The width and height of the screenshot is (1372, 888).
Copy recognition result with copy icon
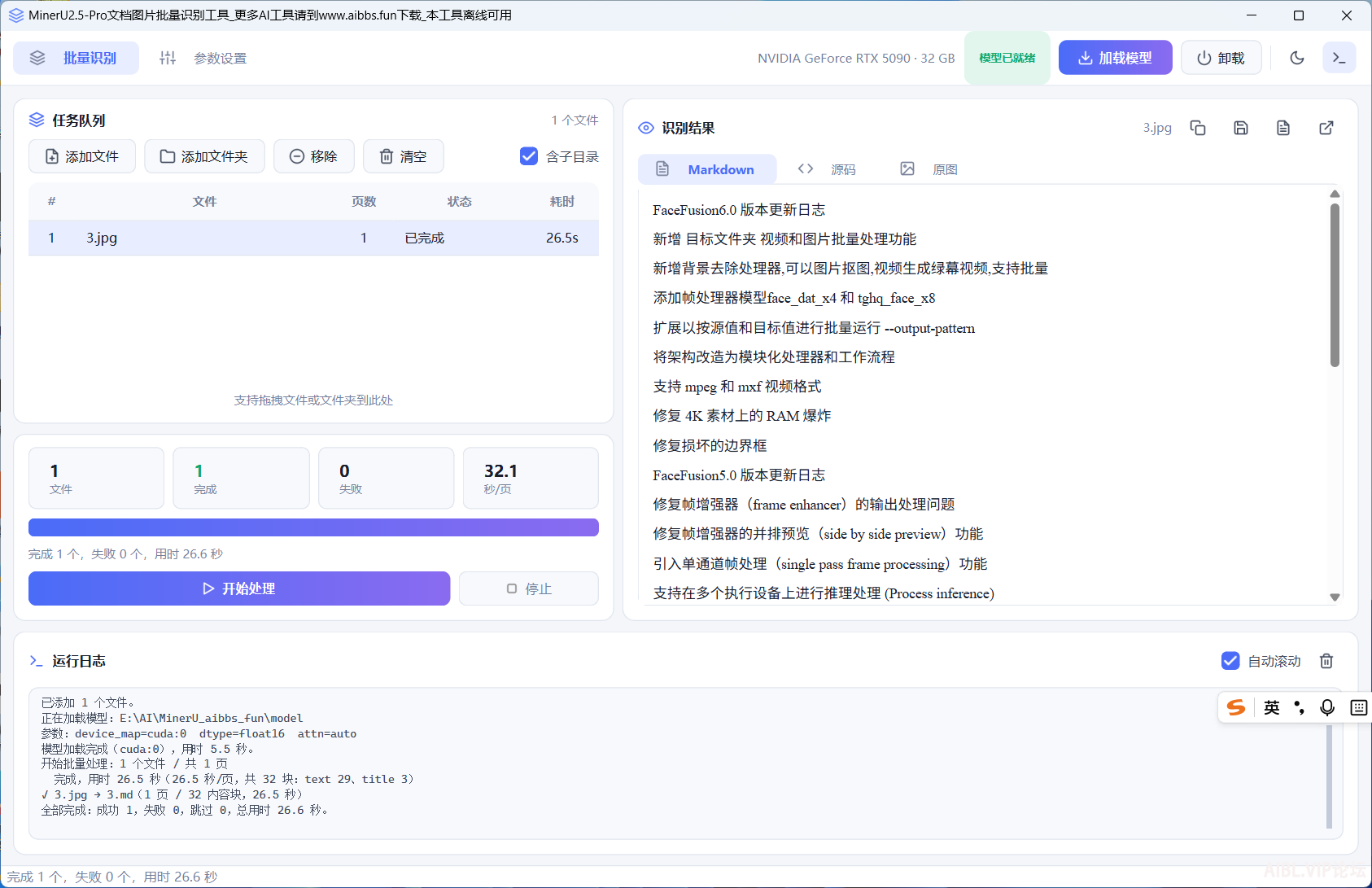1198,128
